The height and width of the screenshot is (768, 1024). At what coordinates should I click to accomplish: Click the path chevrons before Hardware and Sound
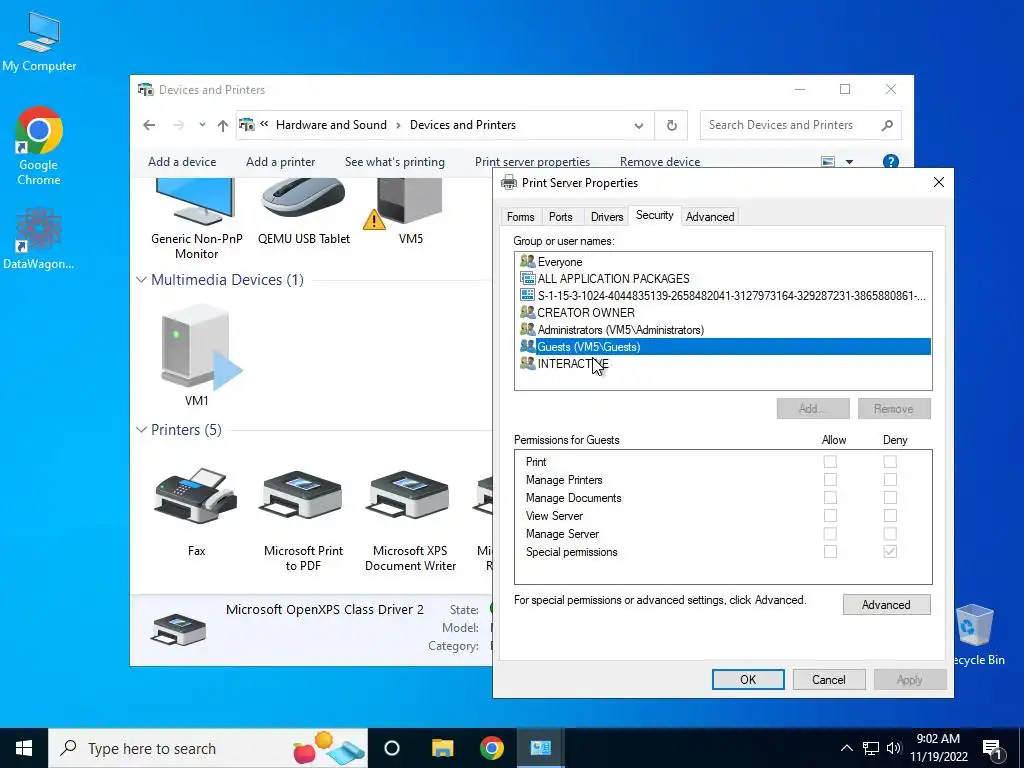(x=264, y=124)
